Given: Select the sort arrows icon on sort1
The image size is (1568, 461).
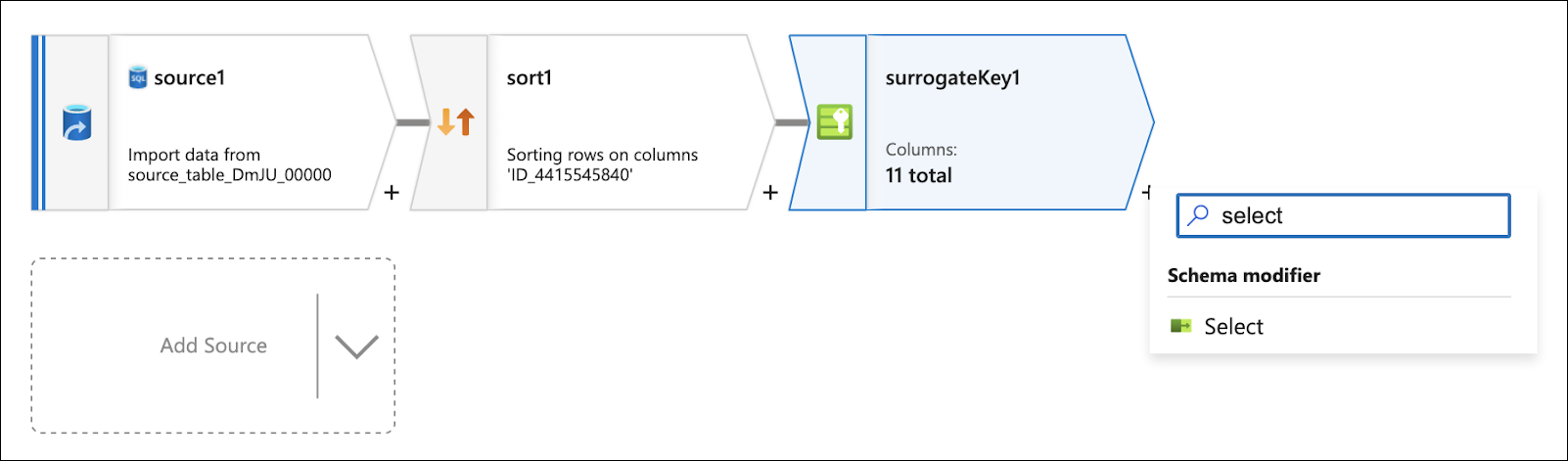Looking at the screenshot, I should [455, 122].
